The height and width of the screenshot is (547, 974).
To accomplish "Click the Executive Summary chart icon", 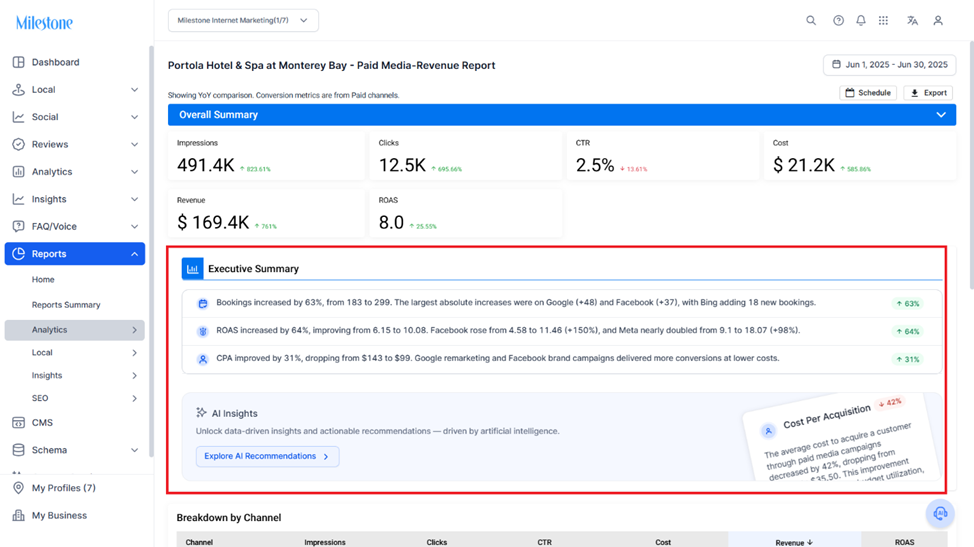I will point(193,269).
